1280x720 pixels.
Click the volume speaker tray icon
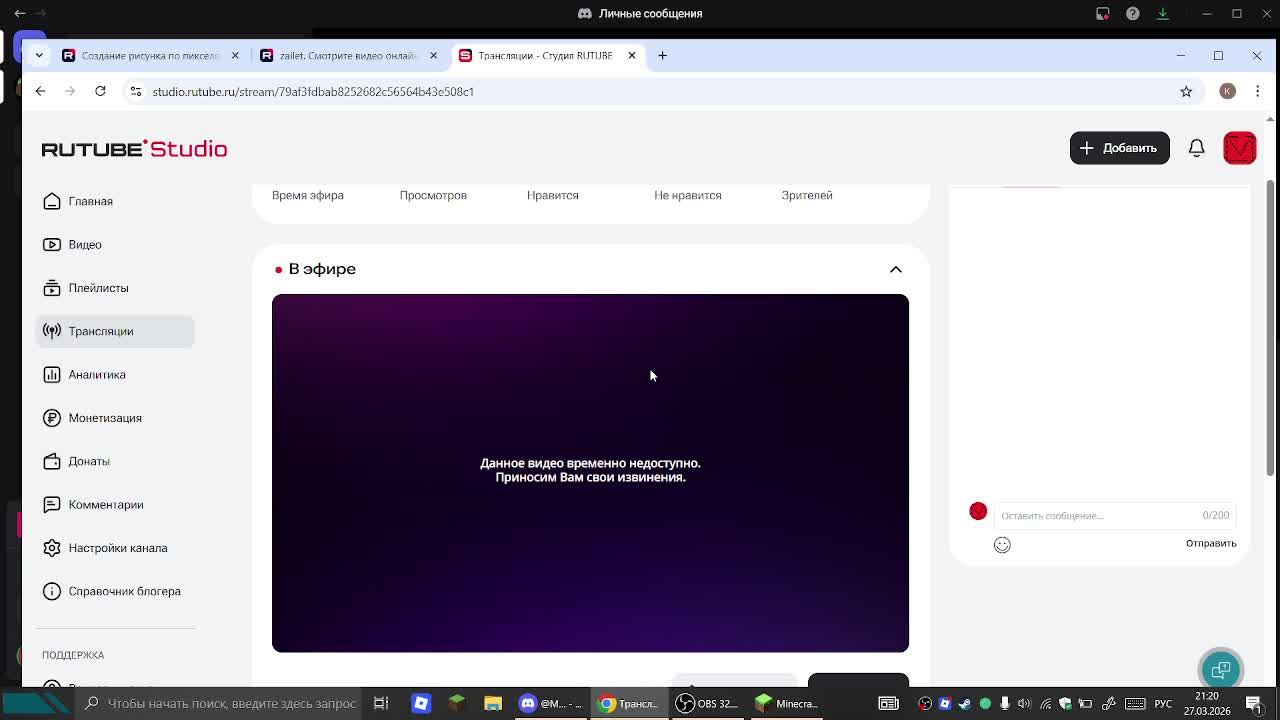tap(1025, 703)
